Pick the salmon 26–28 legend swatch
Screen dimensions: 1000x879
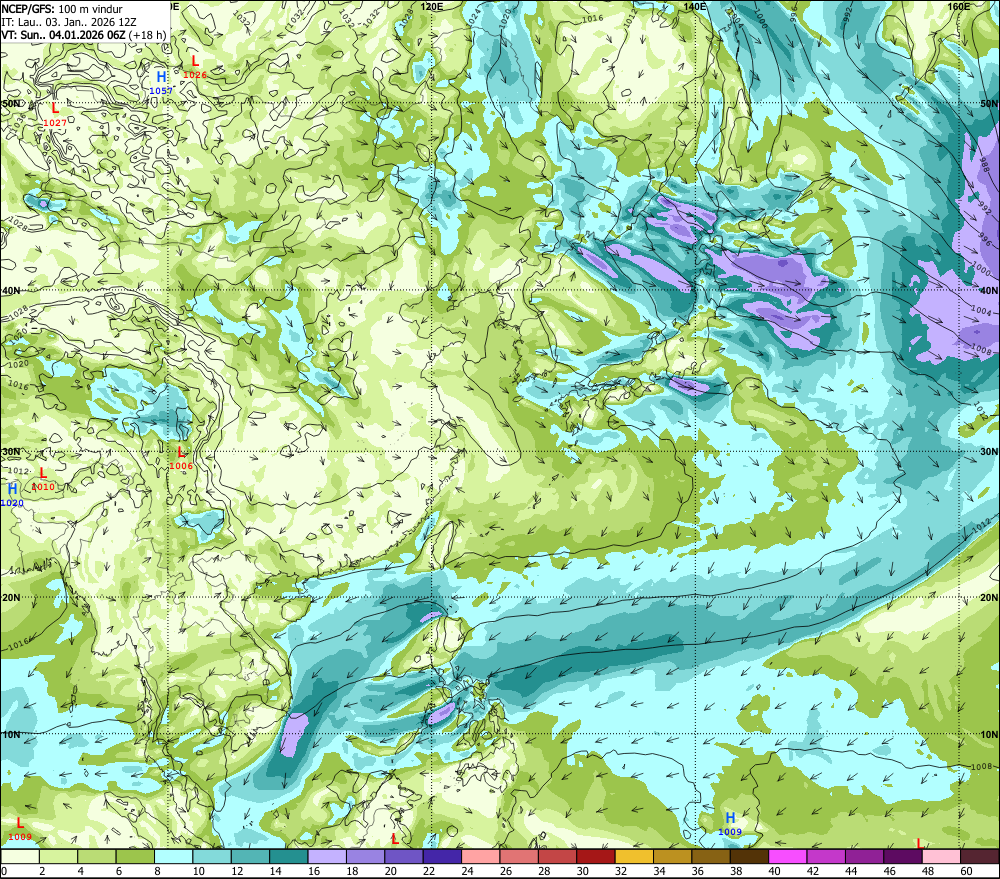click(519, 856)
